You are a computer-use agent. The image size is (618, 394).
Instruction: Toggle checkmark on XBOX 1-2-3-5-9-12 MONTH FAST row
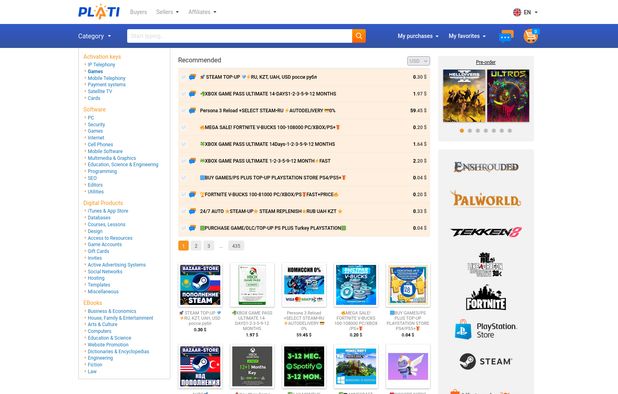point(183,161)
